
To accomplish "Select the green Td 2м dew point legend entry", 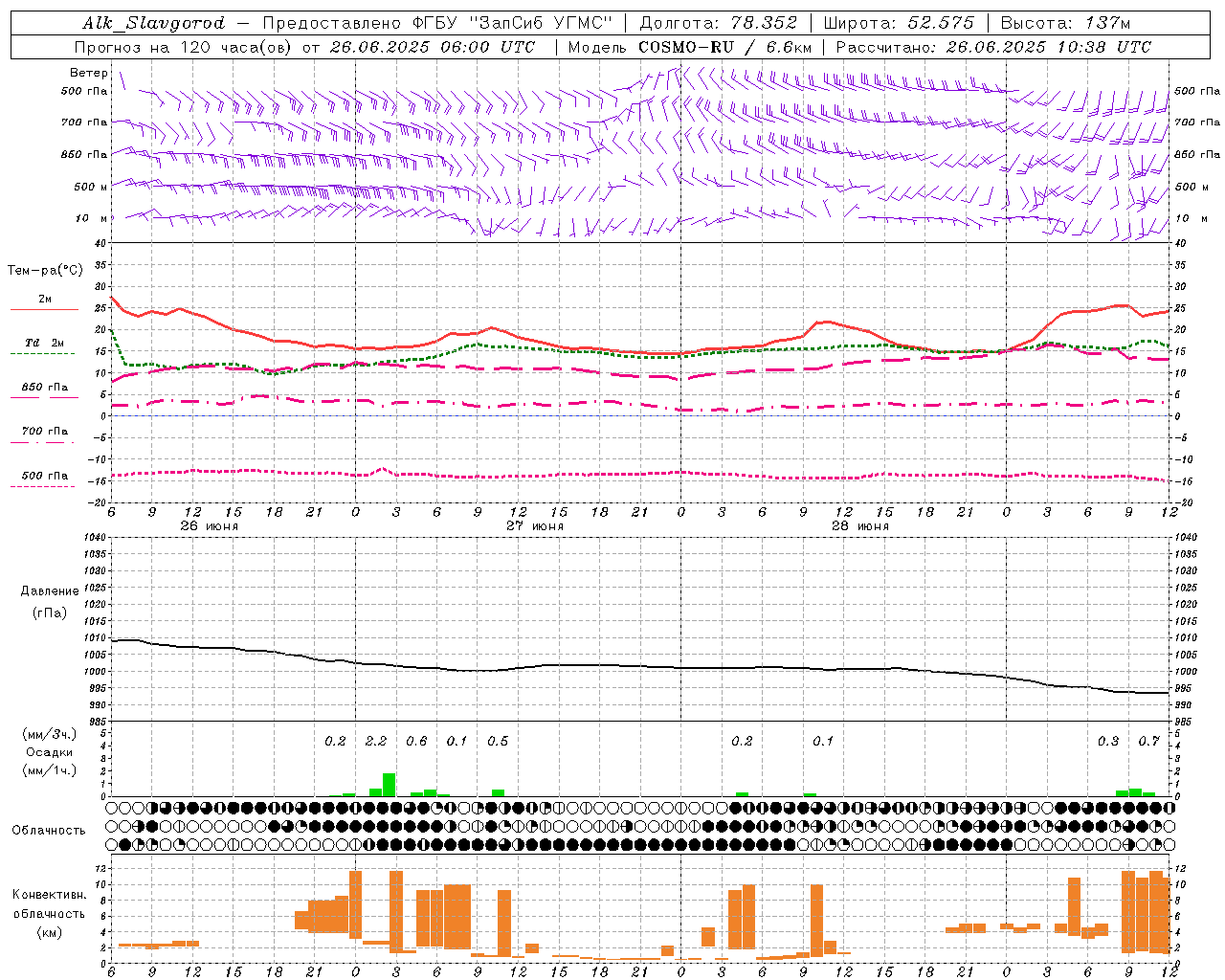I will 44,344.
